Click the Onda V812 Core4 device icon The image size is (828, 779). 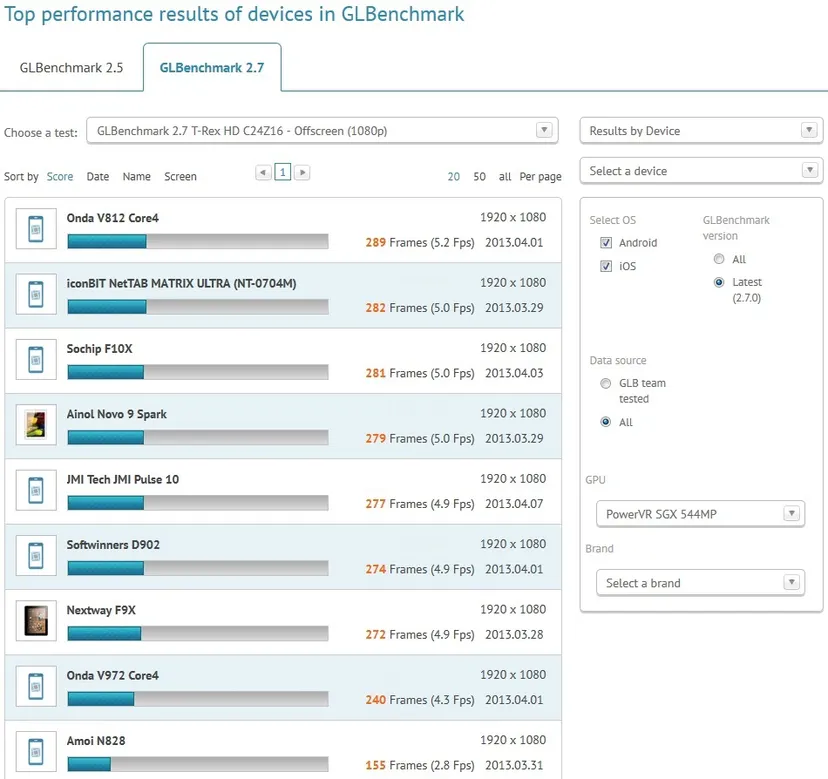(x=36, y=229)
